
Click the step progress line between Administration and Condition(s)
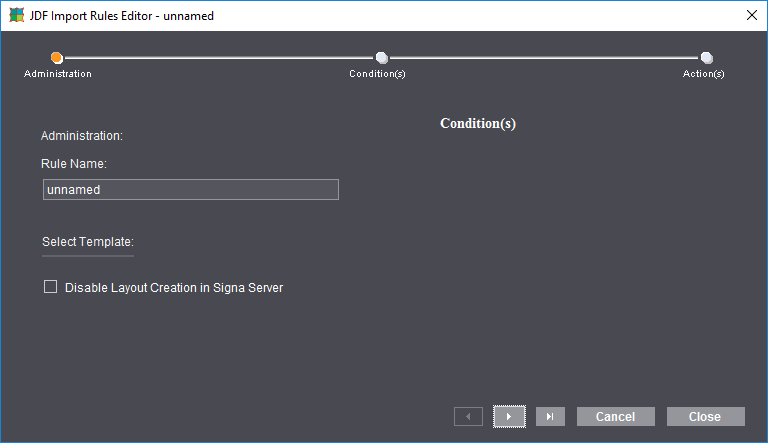tap(220, 58)
